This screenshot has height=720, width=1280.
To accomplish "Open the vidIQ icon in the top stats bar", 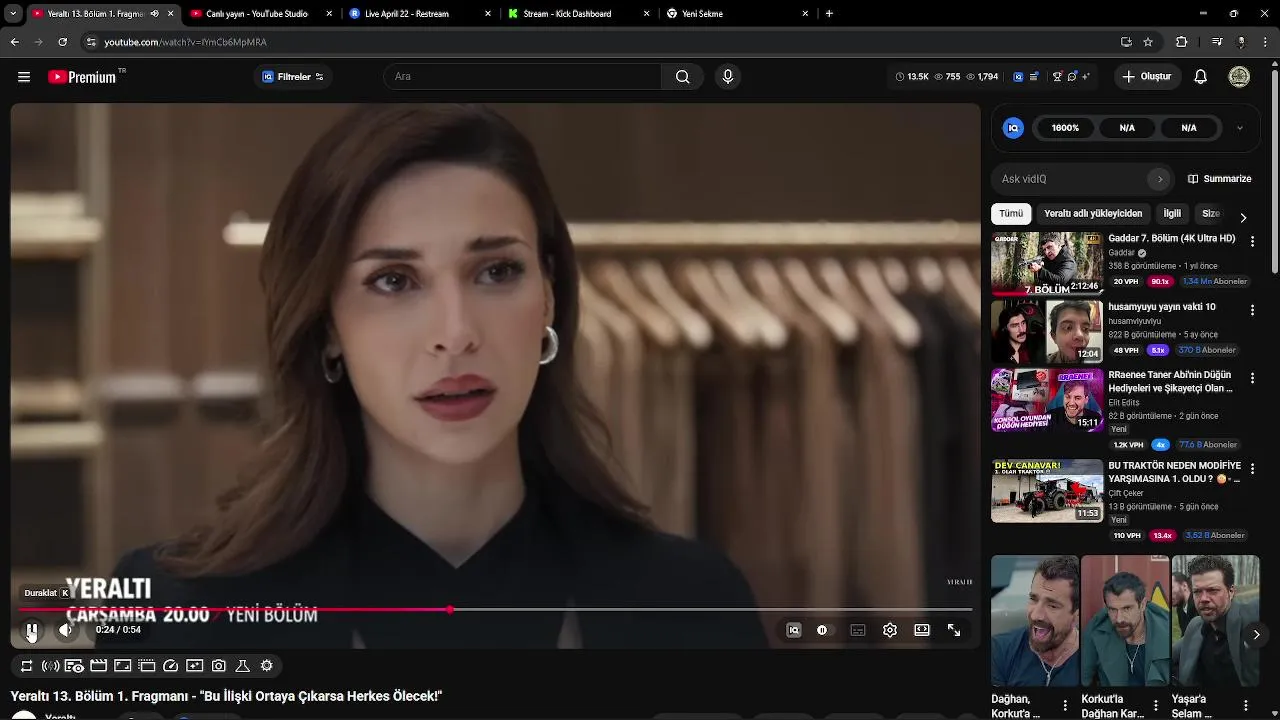I will click(1018, 77).
